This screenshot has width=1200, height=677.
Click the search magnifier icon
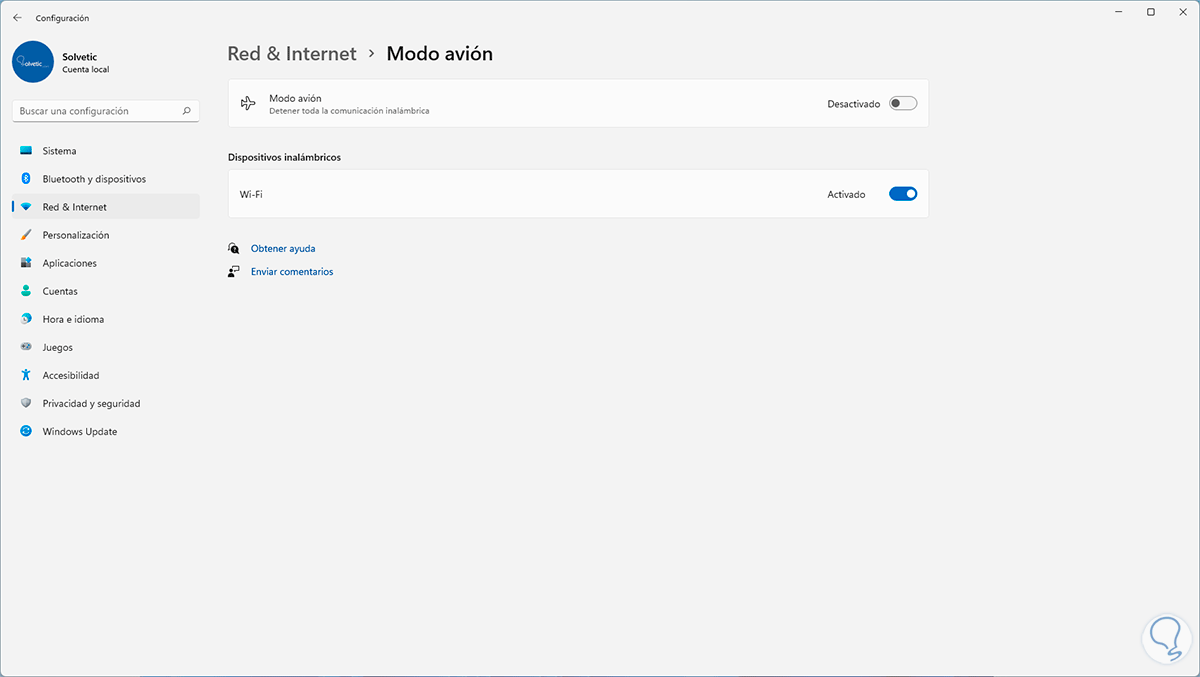(186, 111)
